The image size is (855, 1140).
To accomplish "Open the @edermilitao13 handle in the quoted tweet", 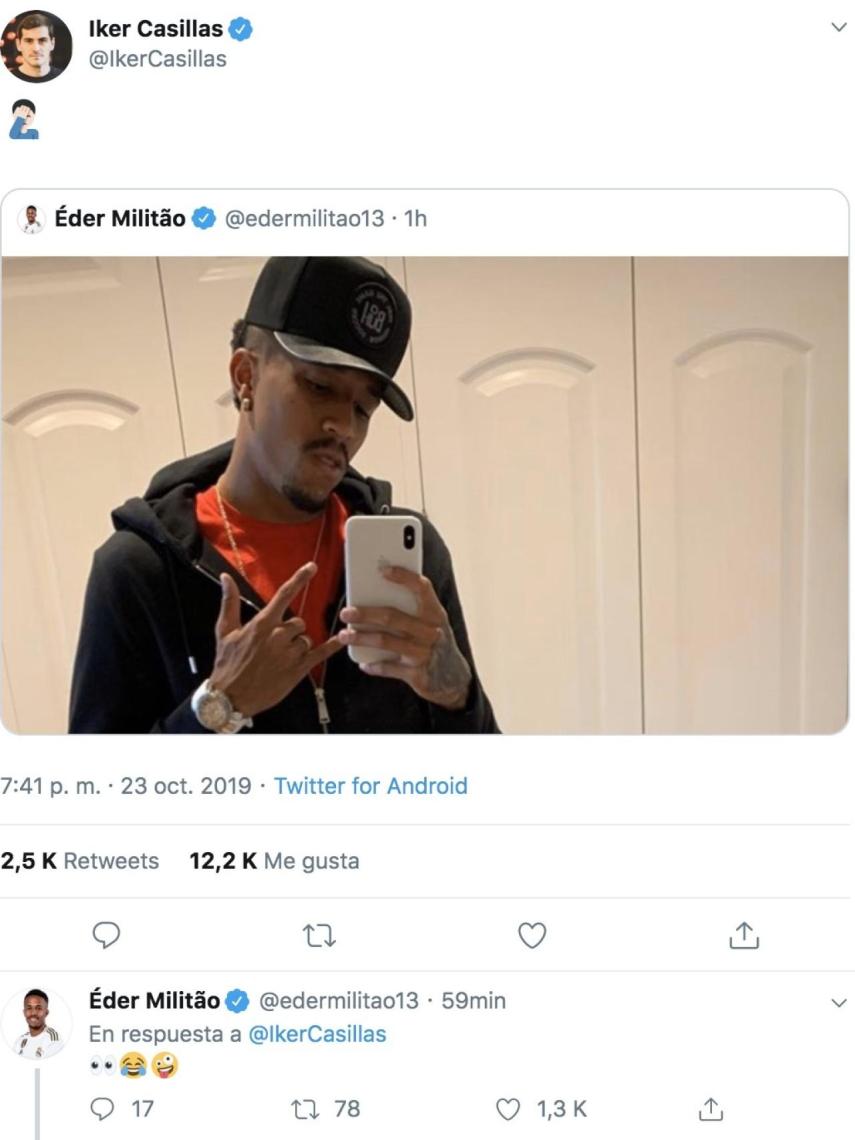I will pyautogui.click(x=304, y=218).
